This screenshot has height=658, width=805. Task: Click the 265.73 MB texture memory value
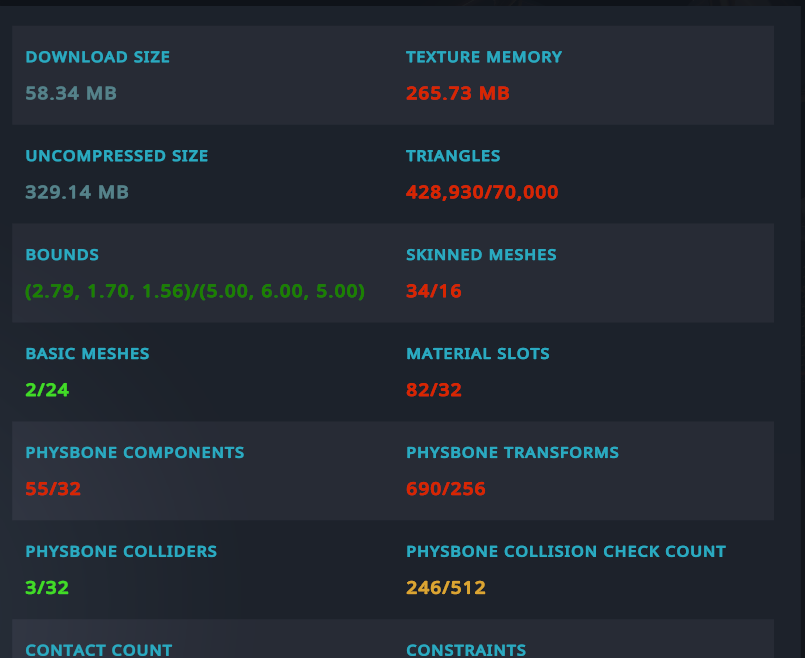[457, 93]
